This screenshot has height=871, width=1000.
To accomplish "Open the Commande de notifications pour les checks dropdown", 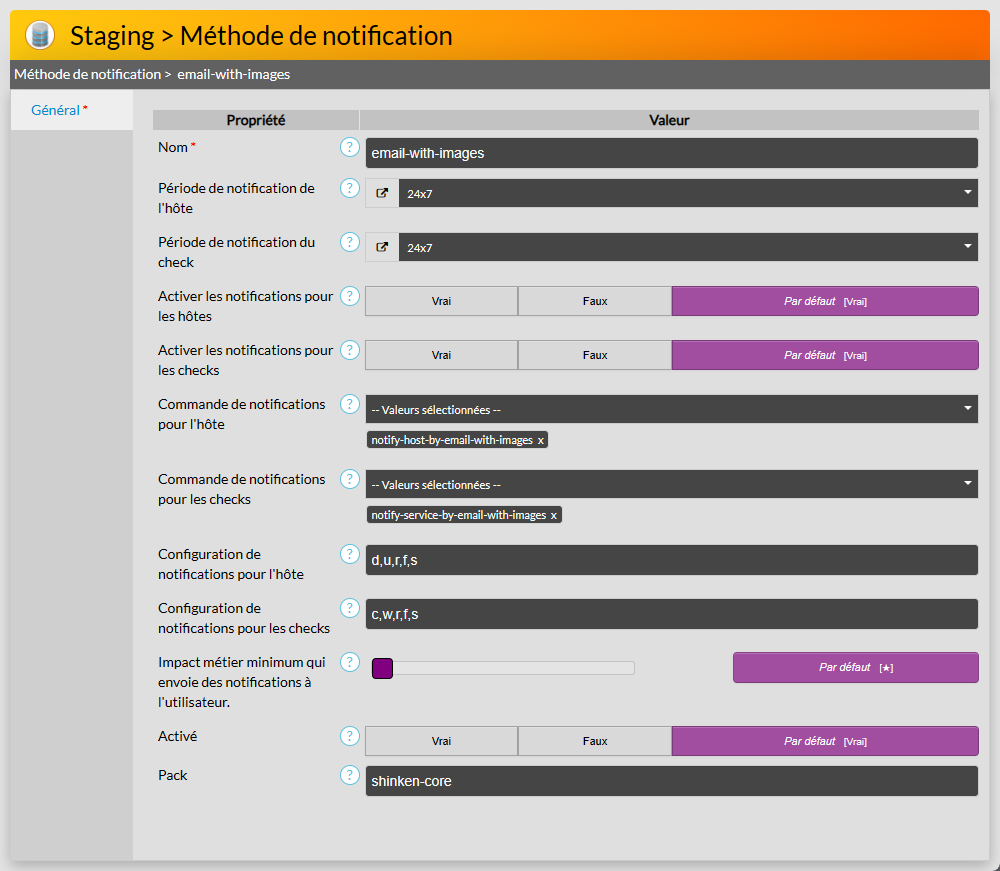I will tap(671, 484).
